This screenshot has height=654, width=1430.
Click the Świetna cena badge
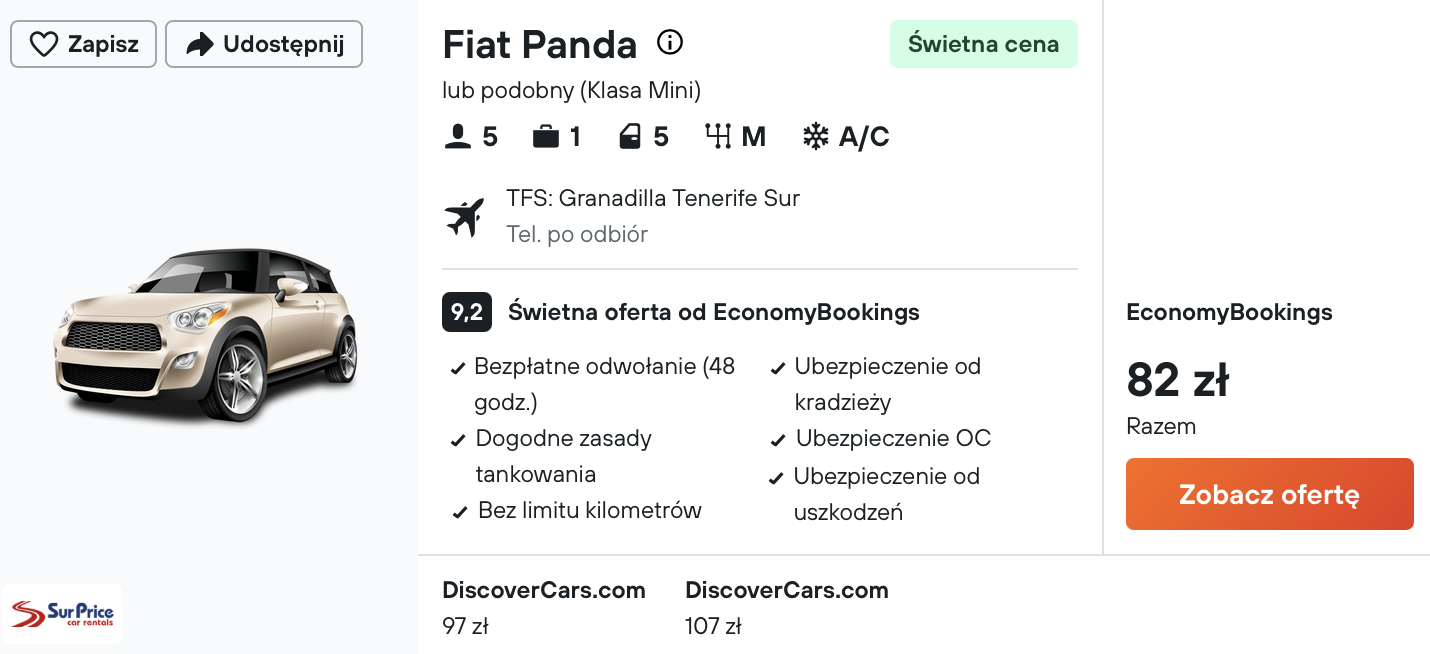point(984,44)
